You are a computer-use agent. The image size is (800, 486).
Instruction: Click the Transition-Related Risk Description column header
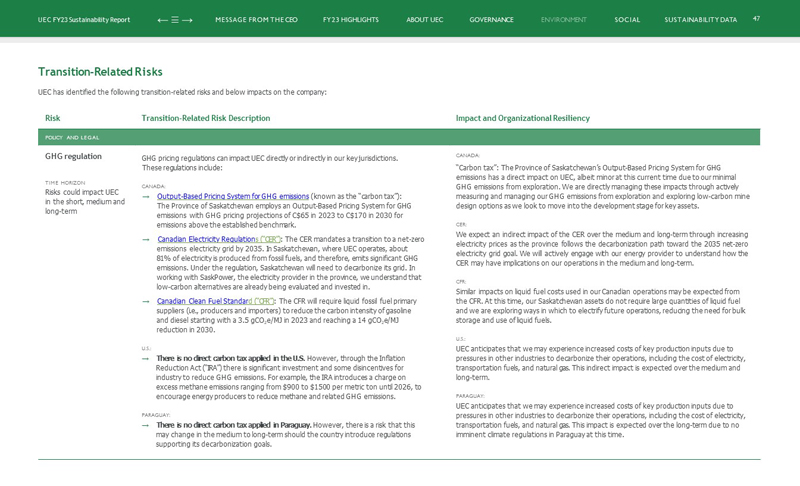[205, 118]
